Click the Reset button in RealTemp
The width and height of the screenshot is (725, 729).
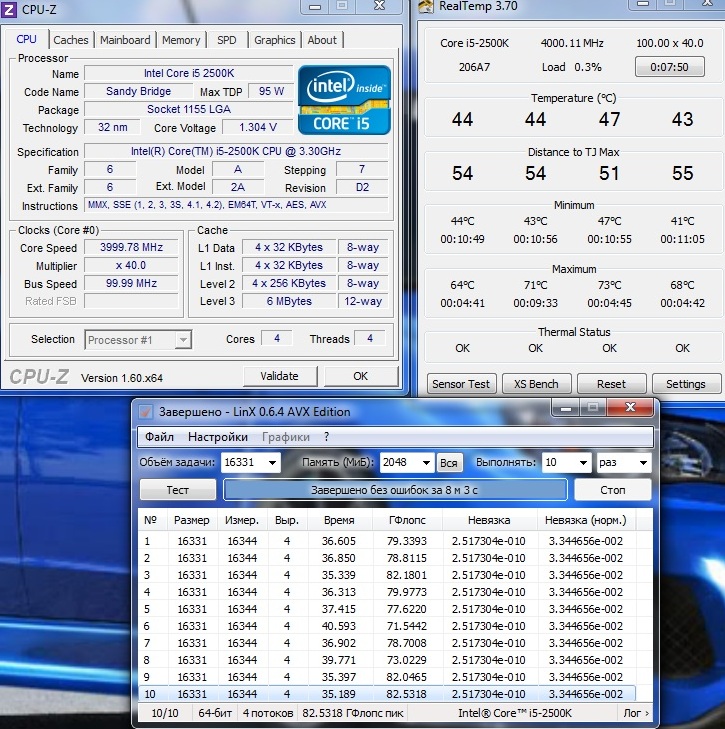coord(611,384)
